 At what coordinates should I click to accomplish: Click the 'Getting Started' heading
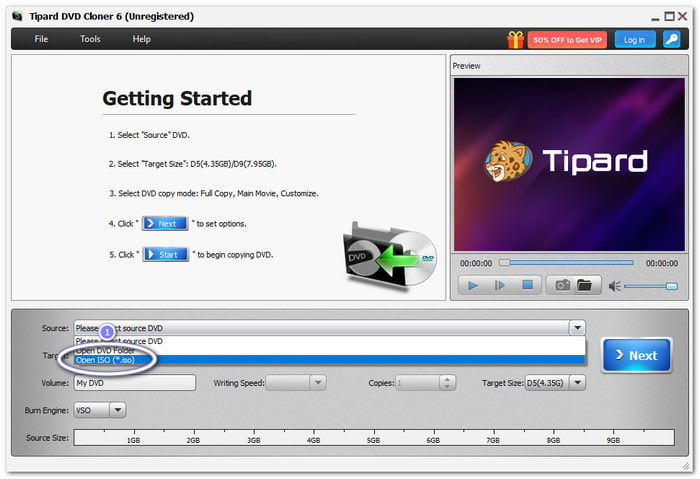pos(177,98)
